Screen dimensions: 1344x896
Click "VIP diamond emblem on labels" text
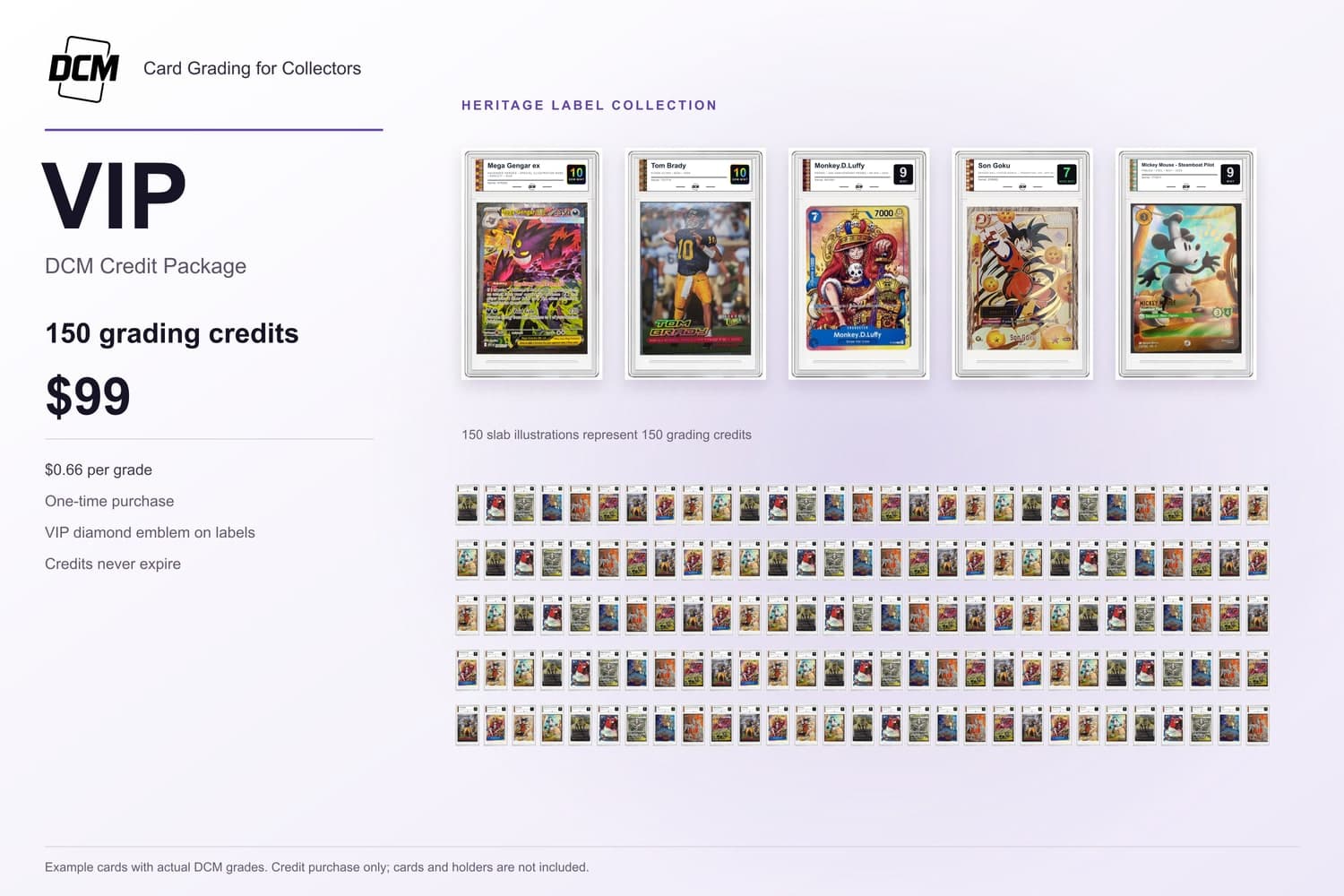(x=150, y=532)
